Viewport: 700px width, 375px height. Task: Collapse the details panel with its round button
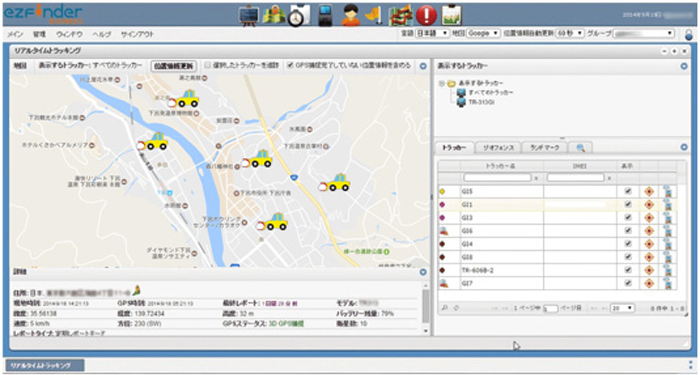423,272
